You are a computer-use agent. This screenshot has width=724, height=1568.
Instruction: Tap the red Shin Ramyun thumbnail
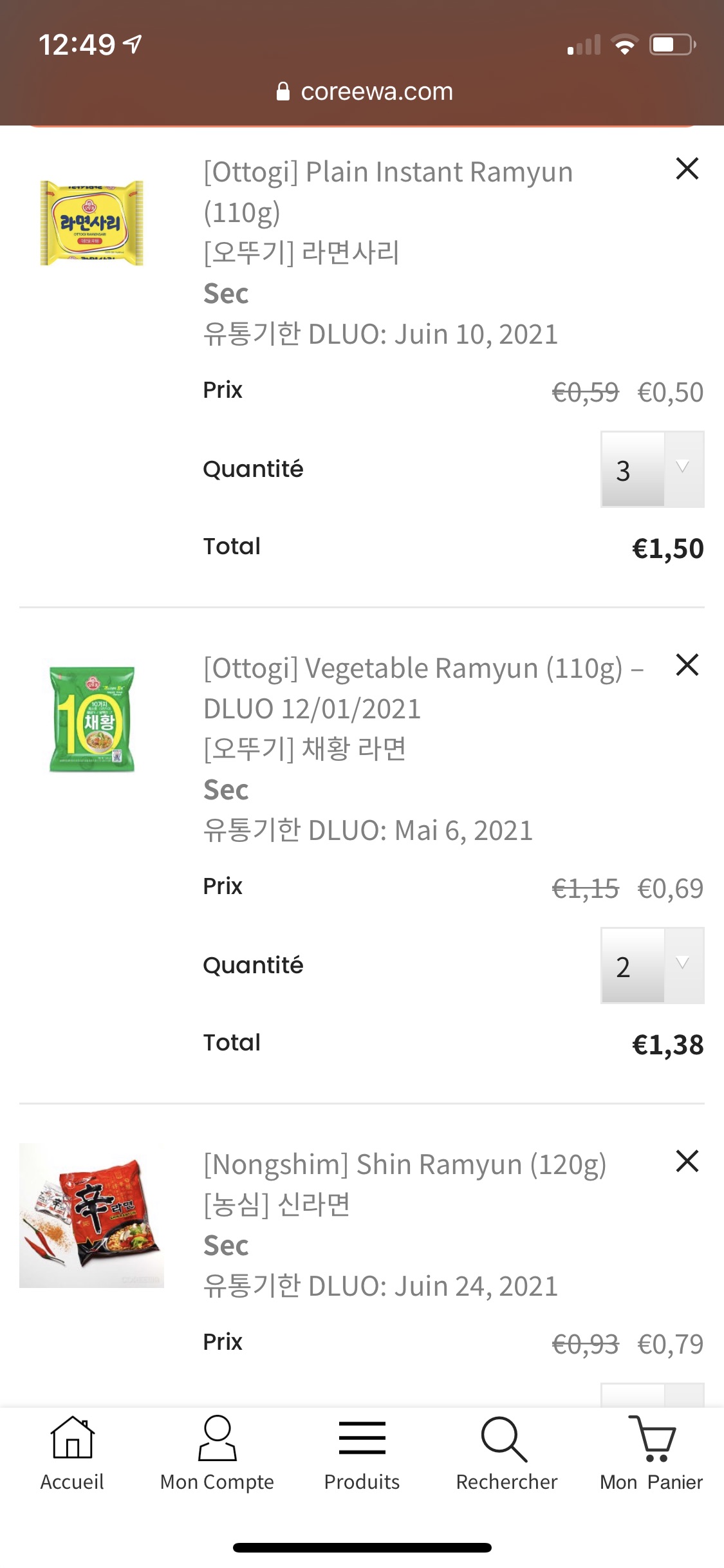pos(91,1215)
